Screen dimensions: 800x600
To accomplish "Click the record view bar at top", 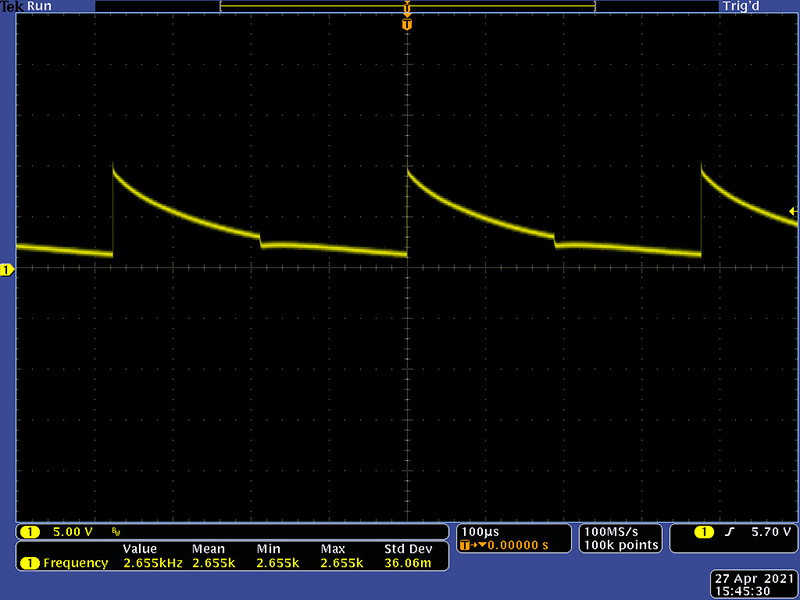I will click(x=407, y=6).
